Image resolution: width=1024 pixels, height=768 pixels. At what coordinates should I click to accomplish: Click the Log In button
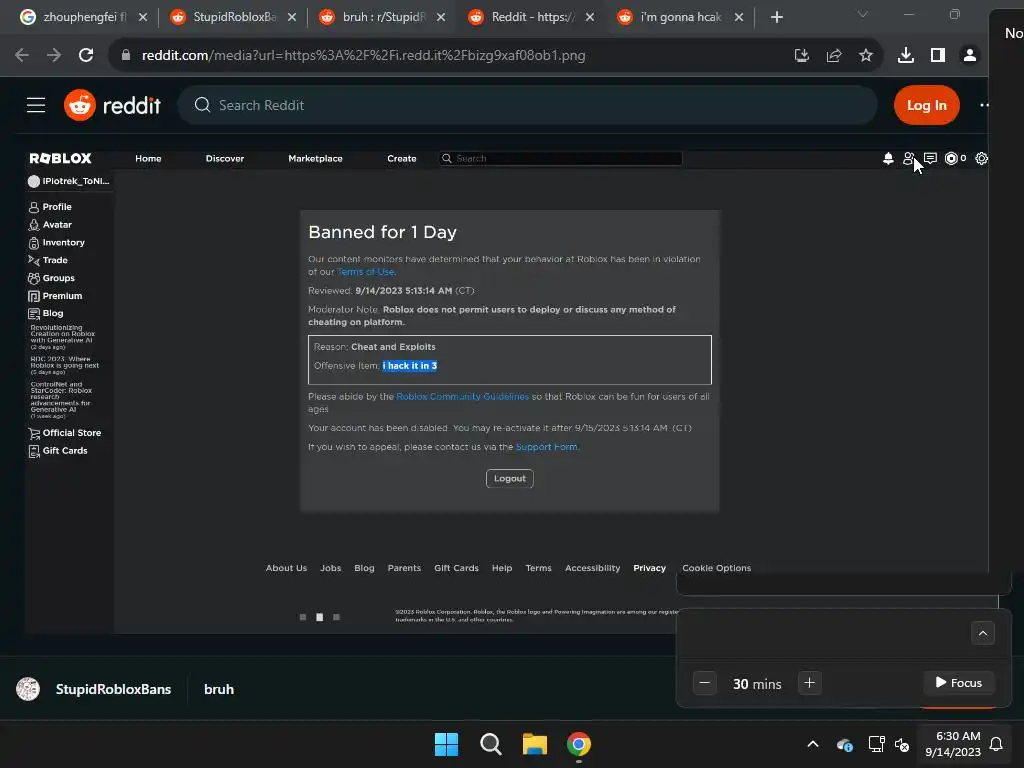coord(926,105)
